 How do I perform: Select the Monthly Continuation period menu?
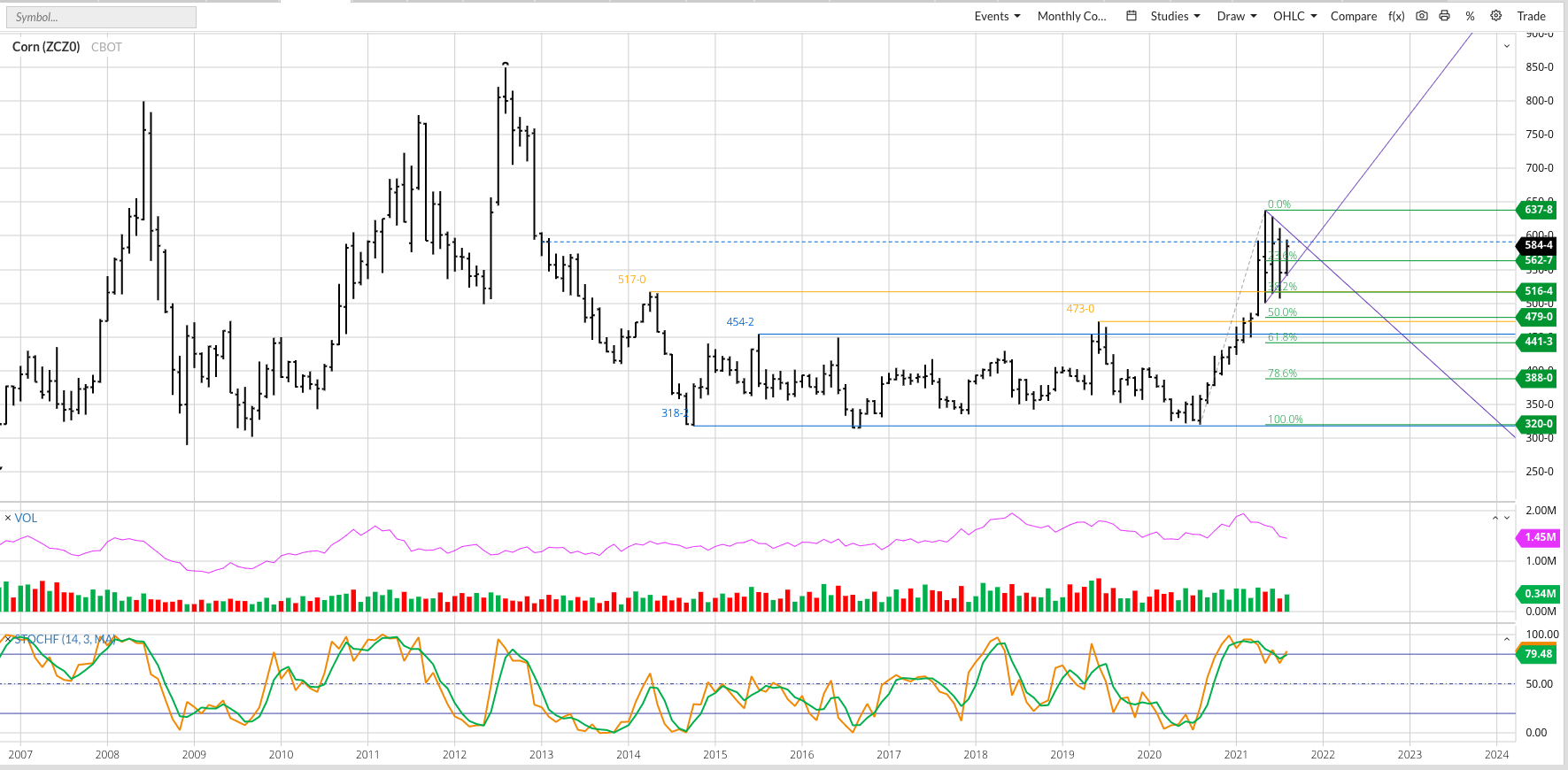pos(1071,16)
